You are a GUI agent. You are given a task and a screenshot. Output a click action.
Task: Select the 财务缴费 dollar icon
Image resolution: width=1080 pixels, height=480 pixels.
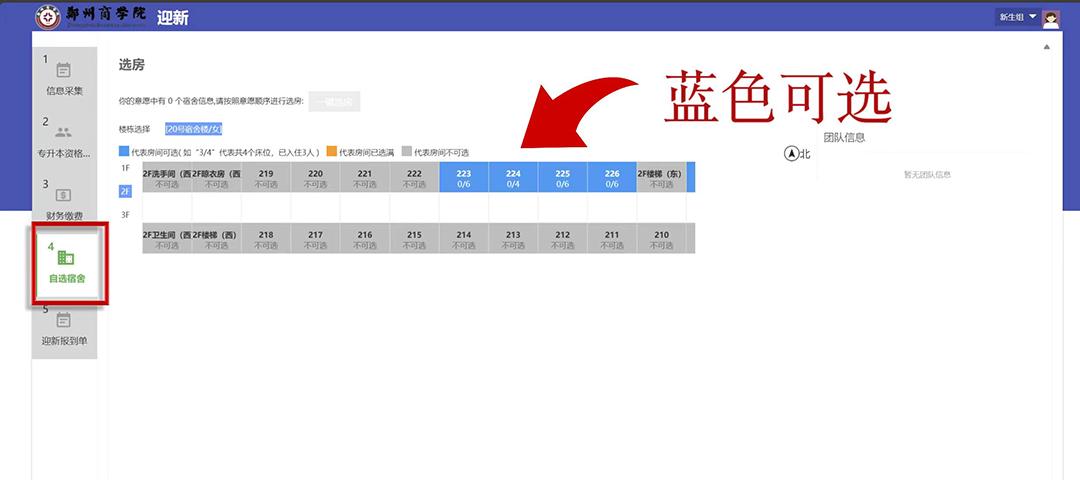point(64,195)
